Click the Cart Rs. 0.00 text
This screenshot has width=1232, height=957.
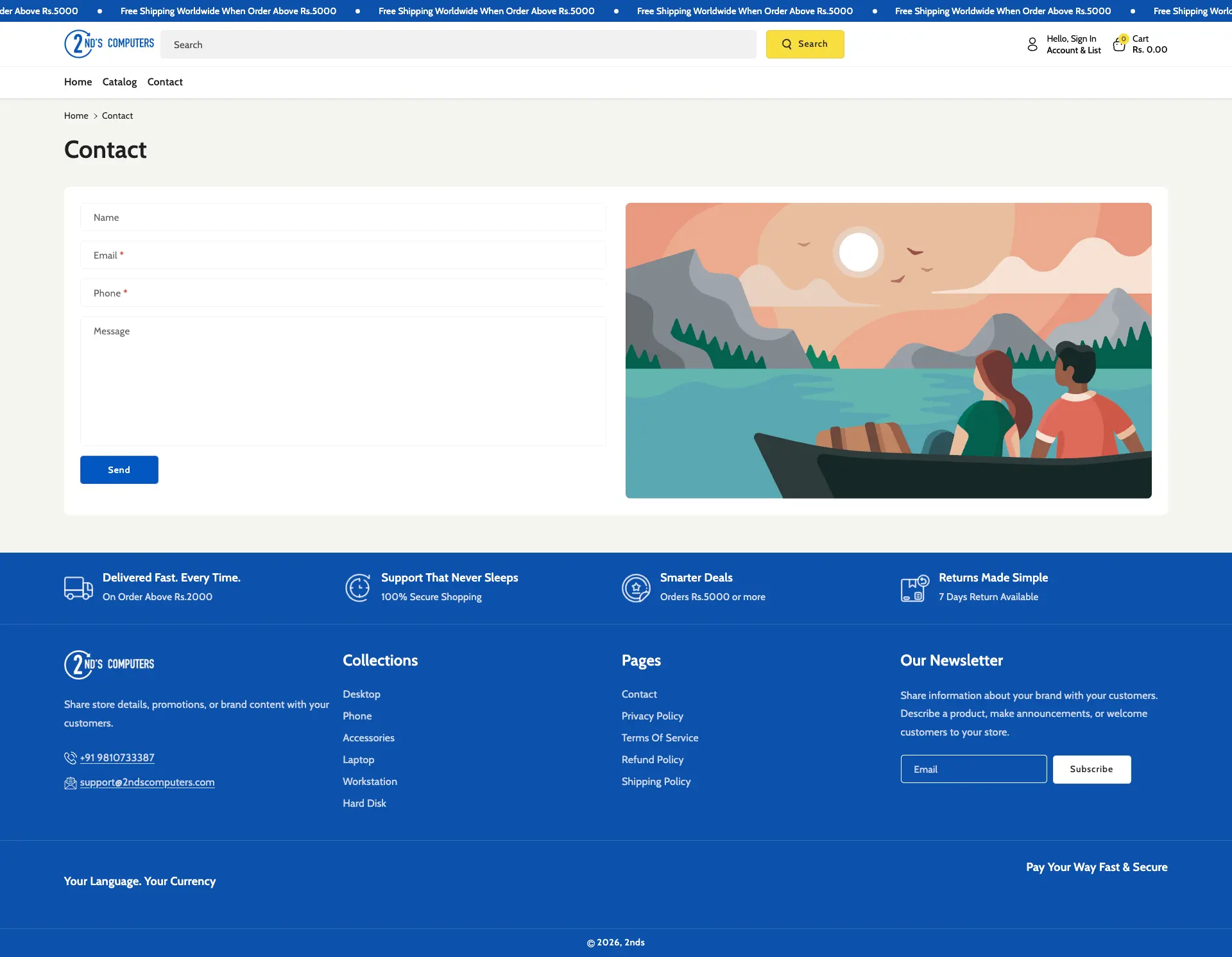(1150, 44)
